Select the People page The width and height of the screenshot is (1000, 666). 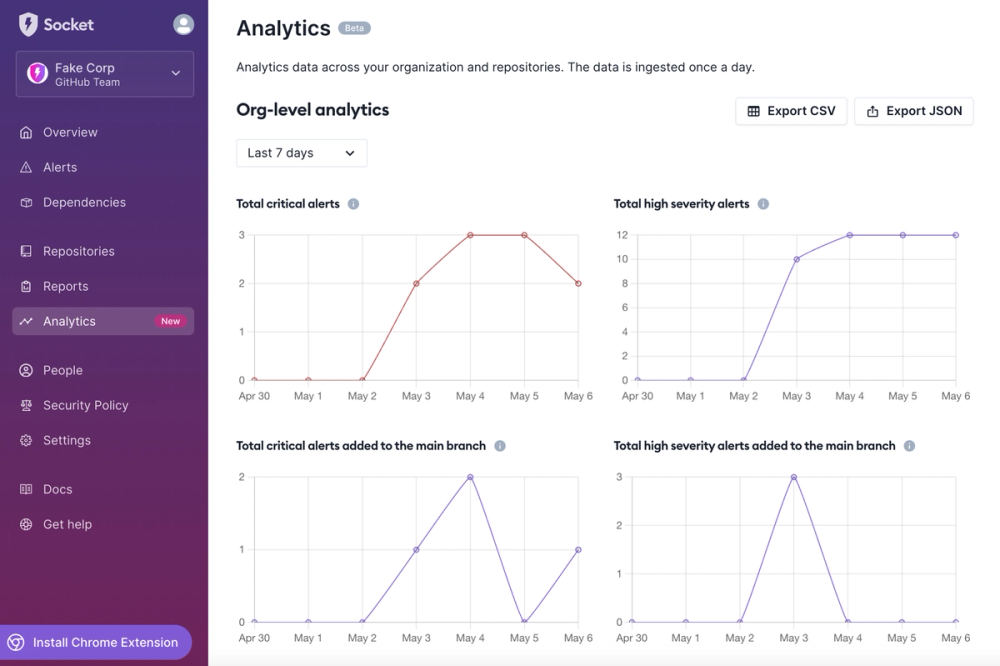(64, 370)
